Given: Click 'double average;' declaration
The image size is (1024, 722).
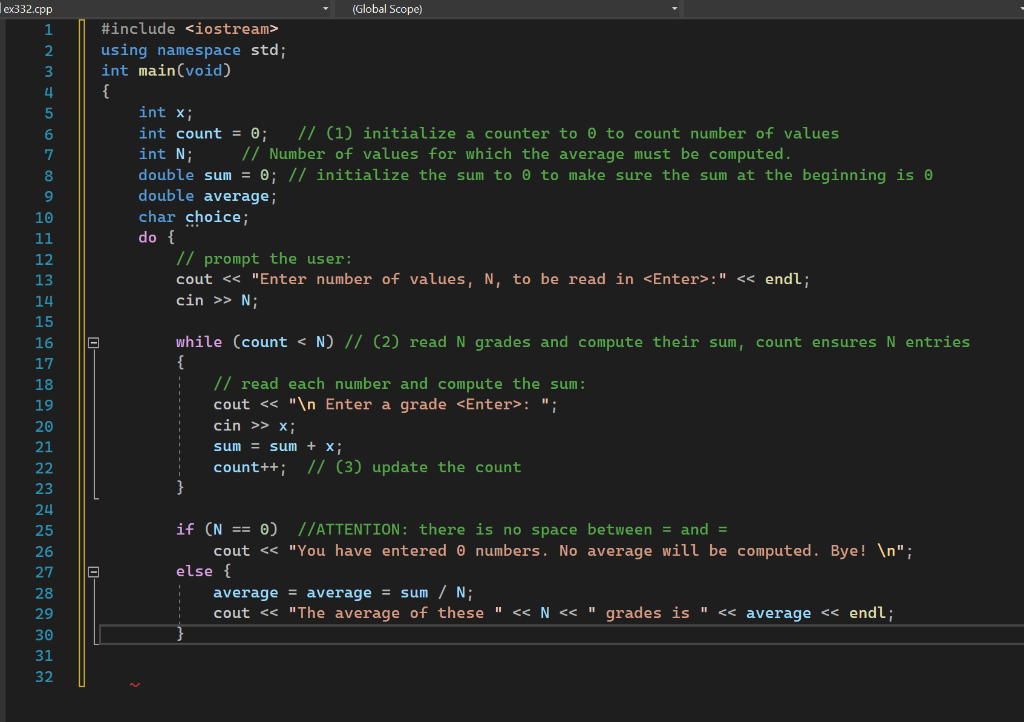Looking at the screenshot, I should point(208,196).
